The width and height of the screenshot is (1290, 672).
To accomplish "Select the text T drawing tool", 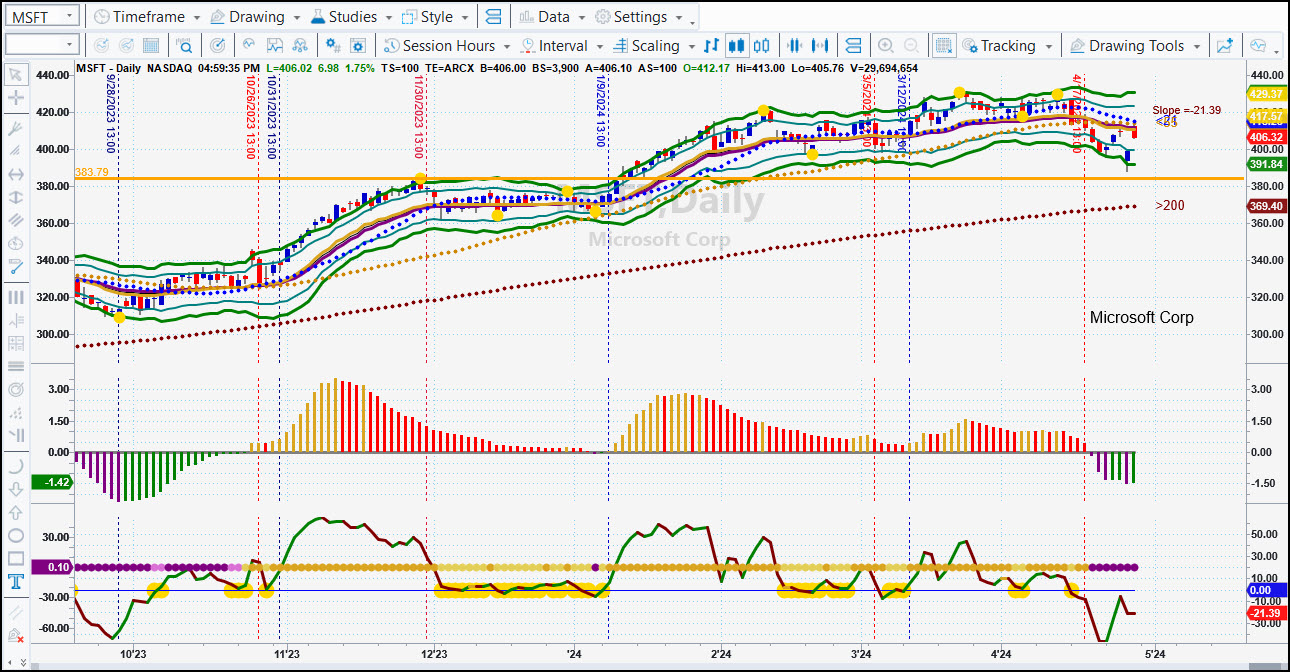I will (x=15, y=582).
